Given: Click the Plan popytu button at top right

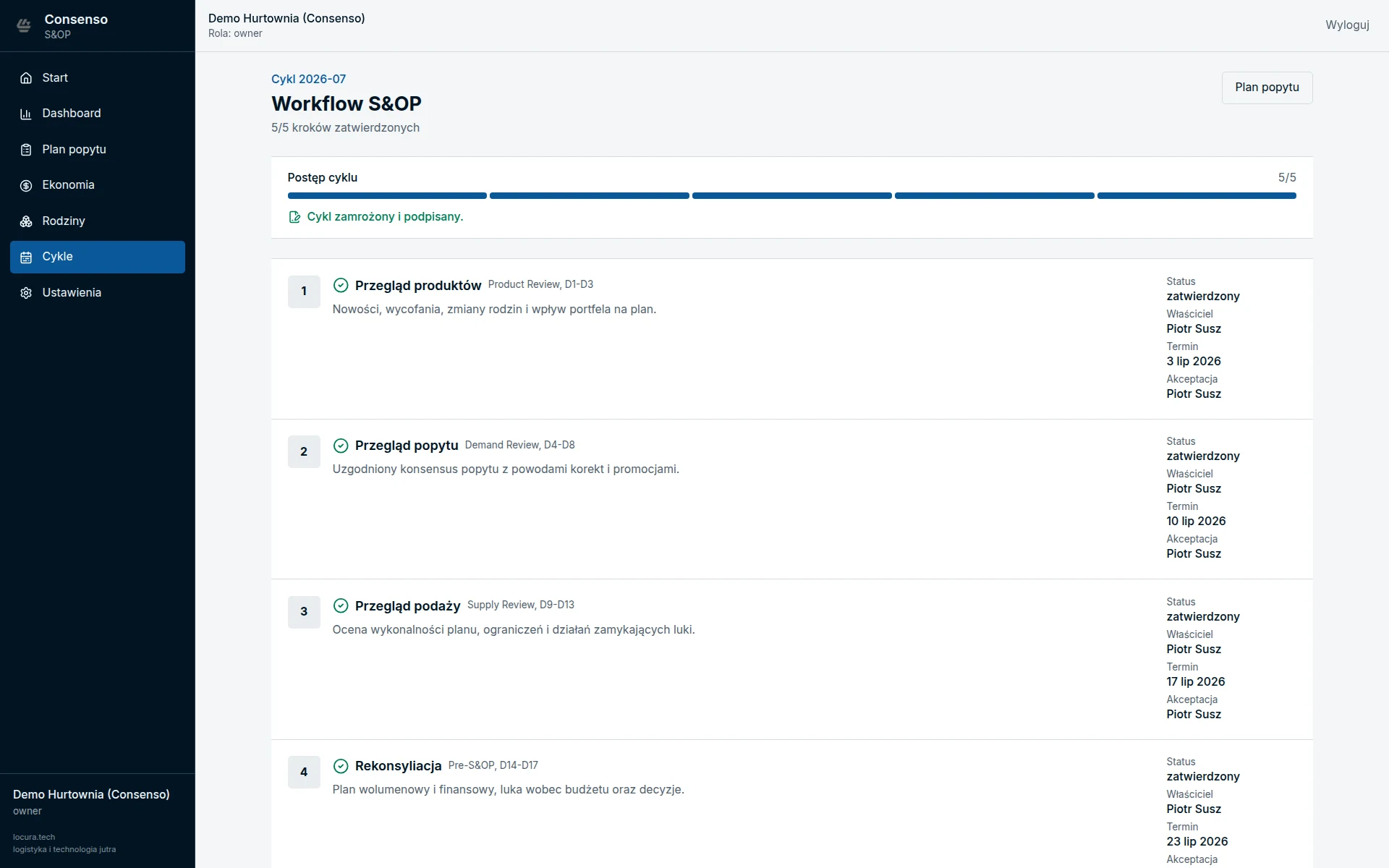Looking at the screenshot, I should click(x=1267, y=88).
